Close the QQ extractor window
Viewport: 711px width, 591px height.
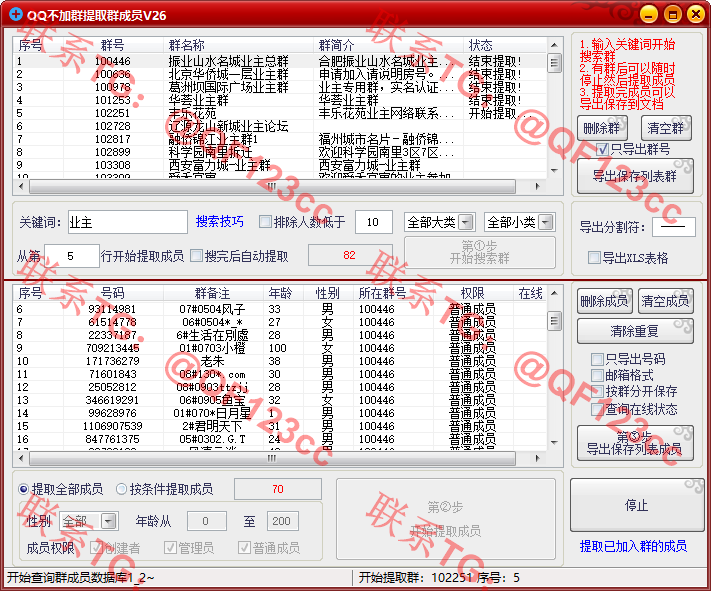(696, 14)
